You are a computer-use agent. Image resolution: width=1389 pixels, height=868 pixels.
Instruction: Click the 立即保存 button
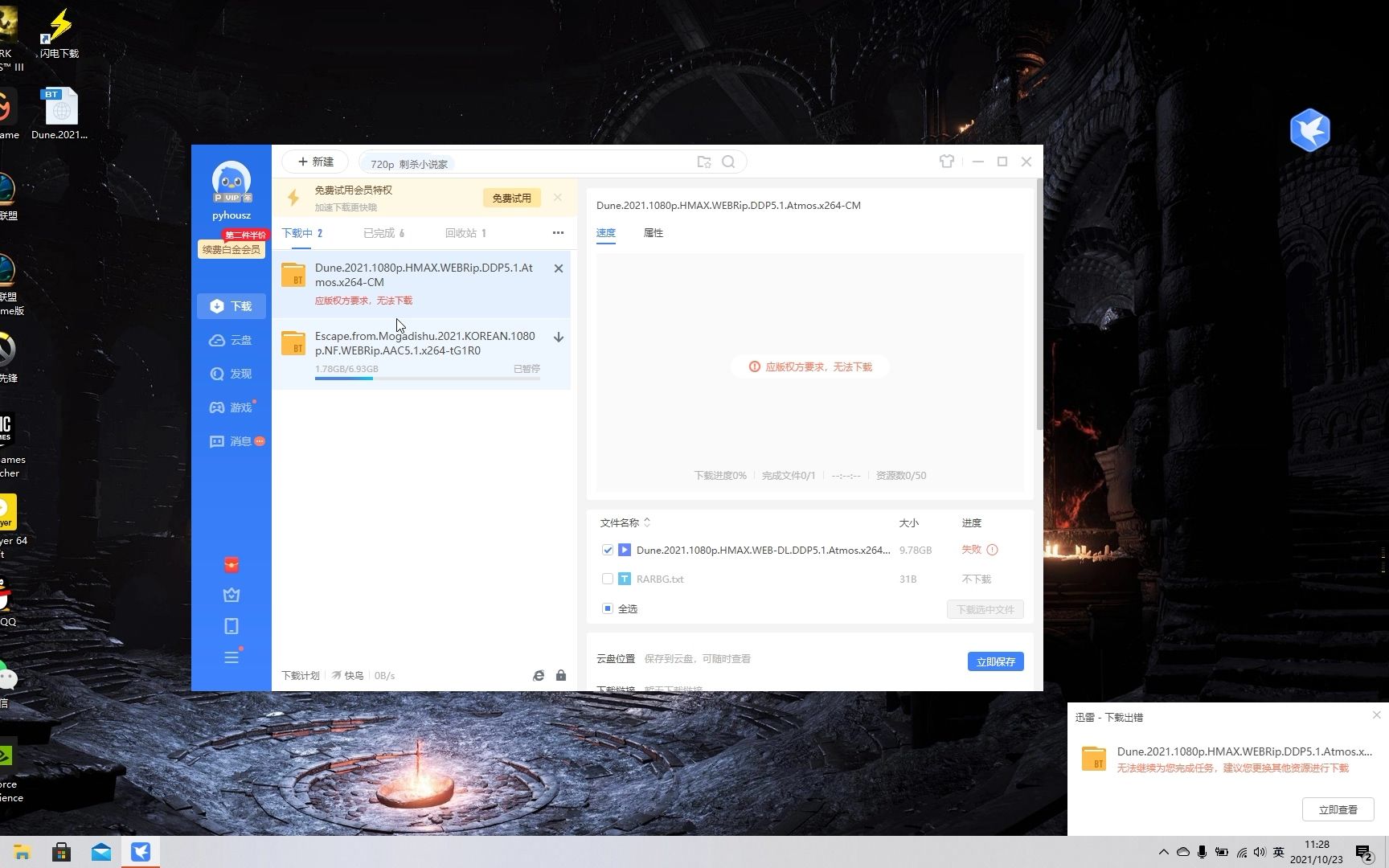tap(995, 661)
